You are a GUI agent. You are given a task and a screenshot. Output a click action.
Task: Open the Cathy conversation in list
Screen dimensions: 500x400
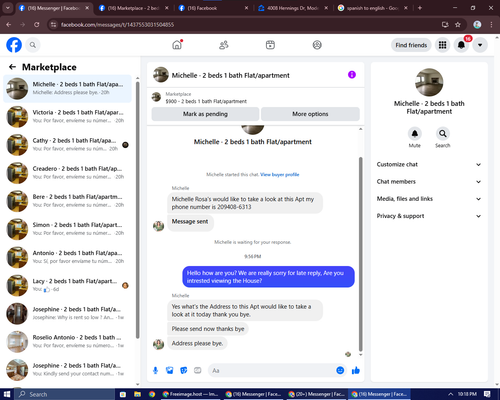[x=68, y=144]
